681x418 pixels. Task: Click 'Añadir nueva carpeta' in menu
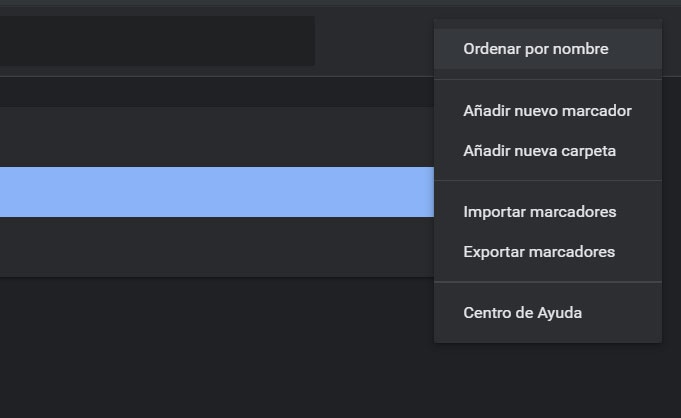pos(540,152)
